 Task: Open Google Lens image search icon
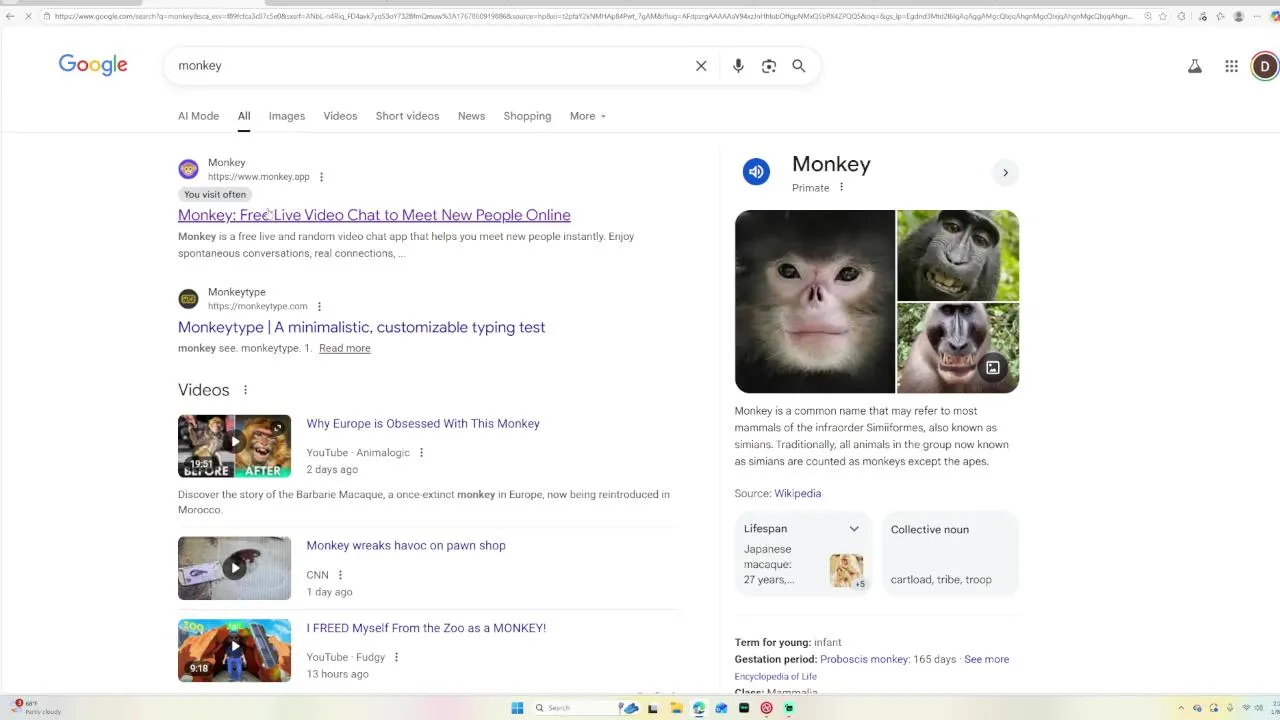tap(768, 66)
